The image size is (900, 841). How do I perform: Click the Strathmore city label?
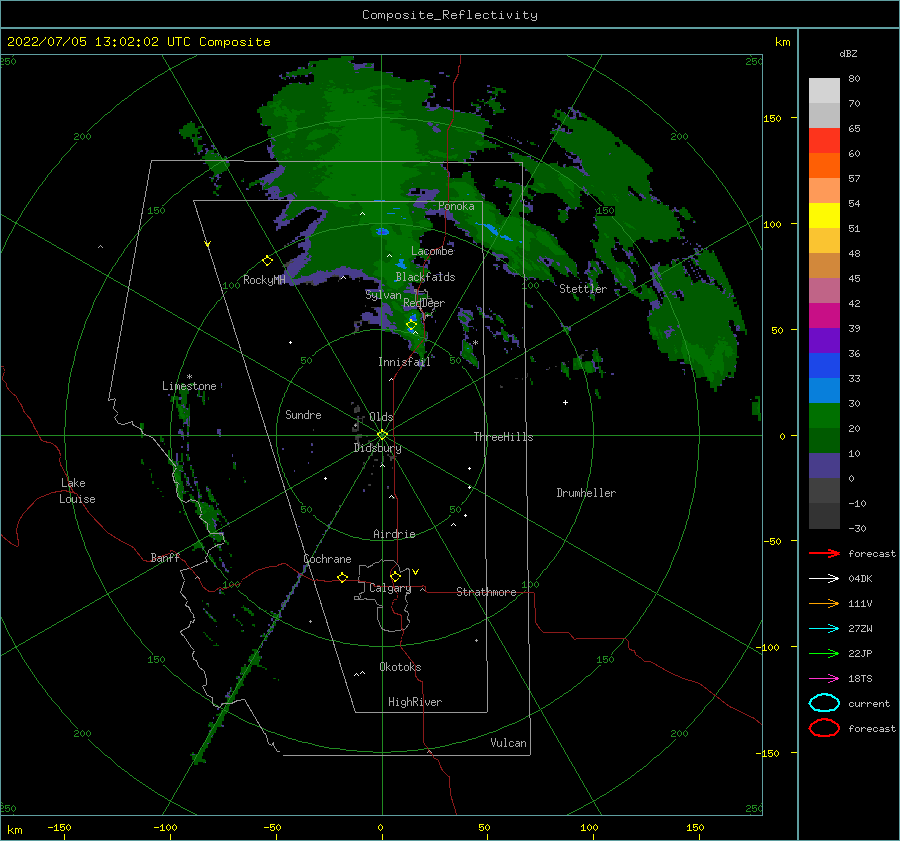486,592
